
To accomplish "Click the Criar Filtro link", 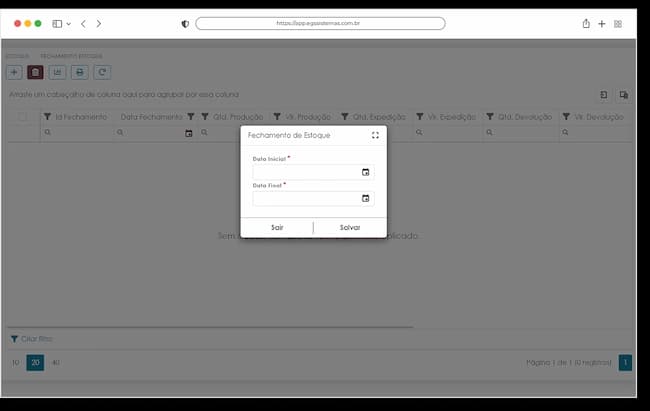I will tap(36, 339).
